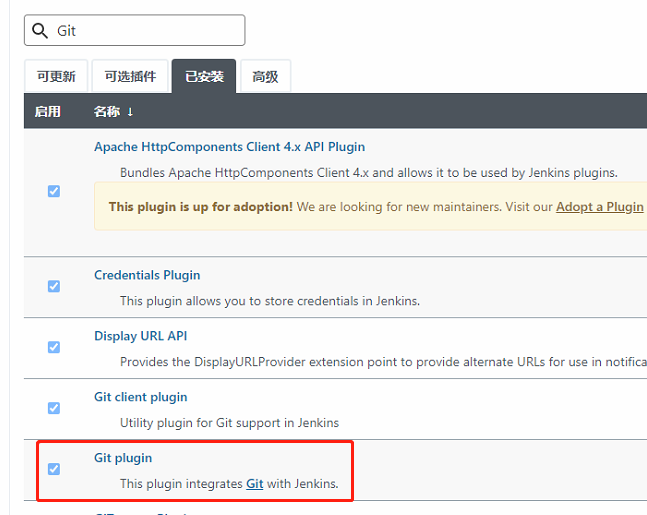Open the Credentials Plugin link
Screen dimensions: 647x515
(147, 275)
